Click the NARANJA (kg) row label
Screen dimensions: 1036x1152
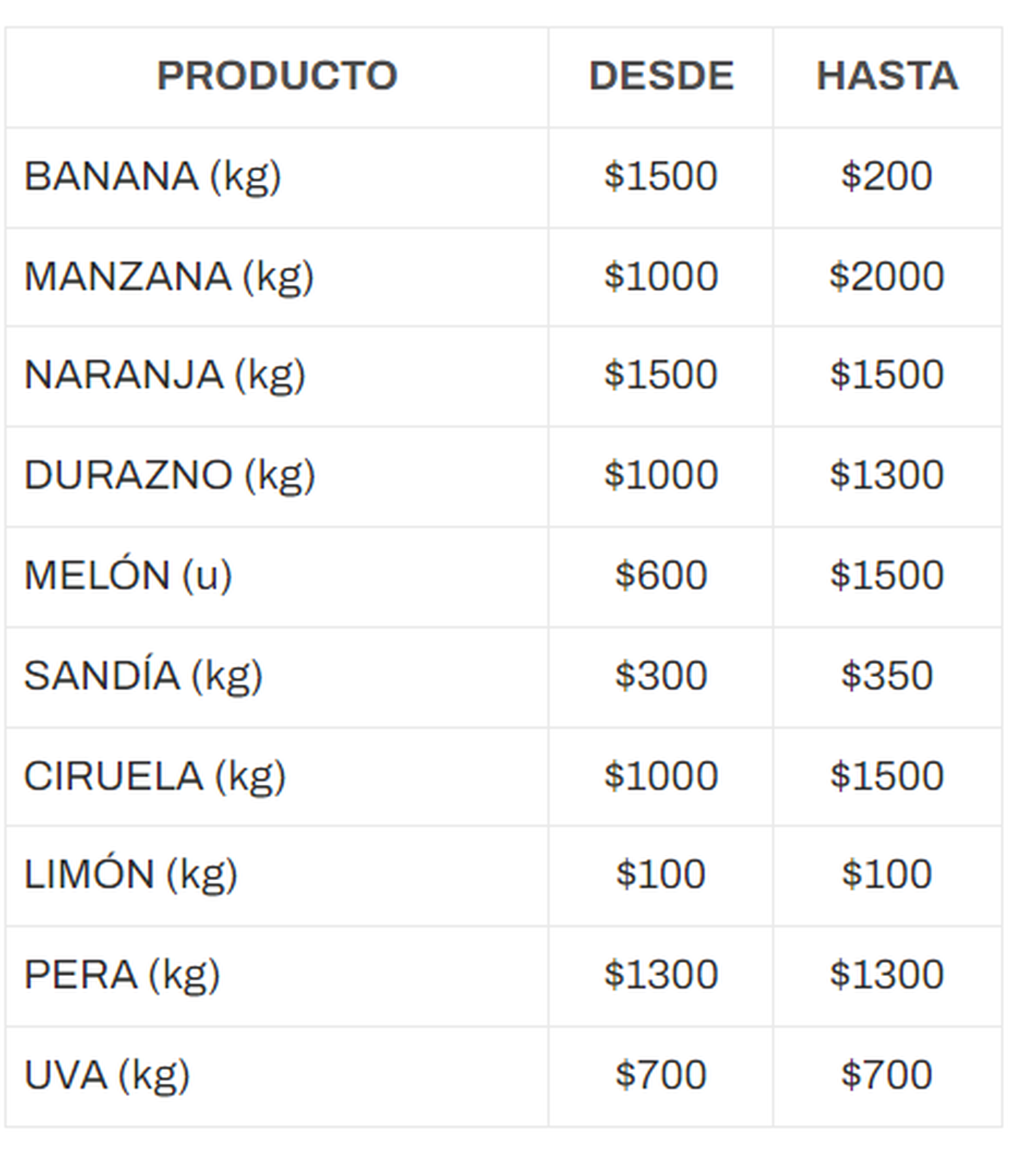coord(165,376)
